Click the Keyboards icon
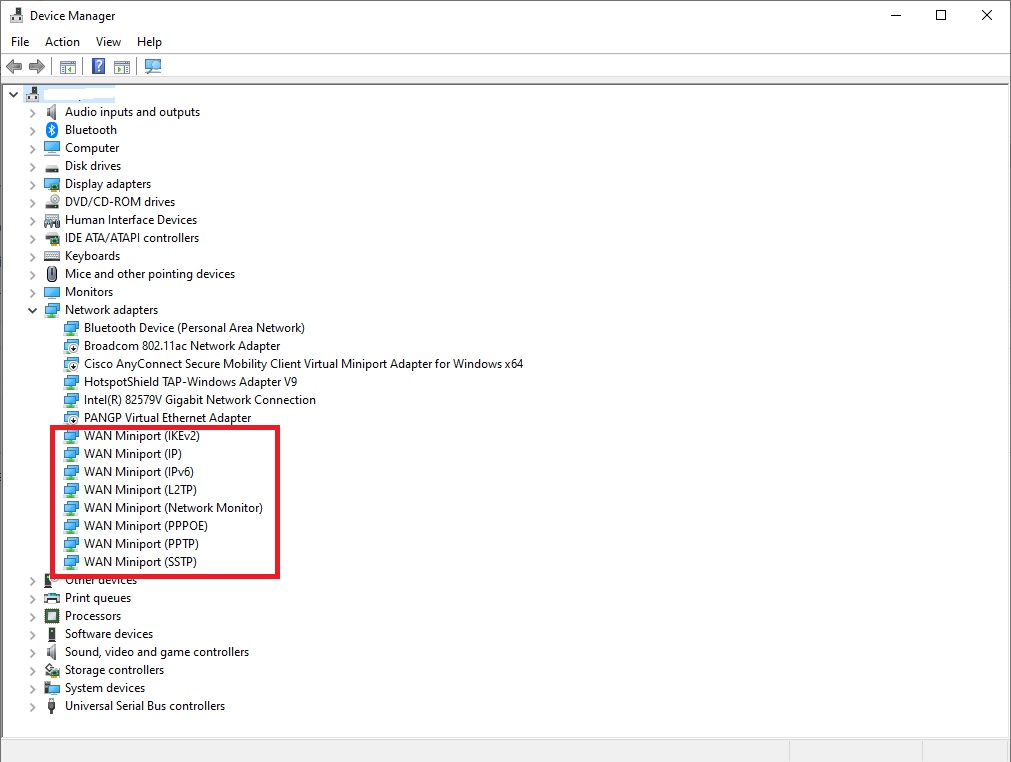This screenshot has height=762, width=1011. tap(52, 256)
